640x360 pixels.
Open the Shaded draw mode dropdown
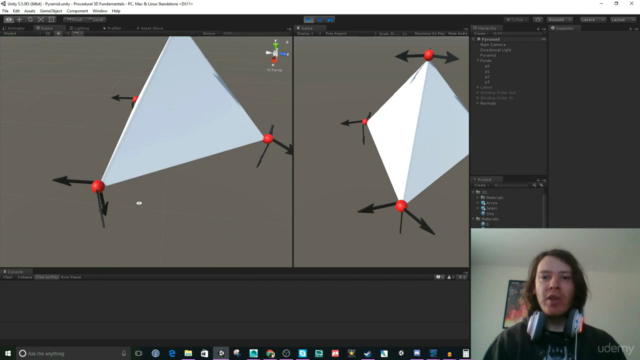click(x=22, y=33)
